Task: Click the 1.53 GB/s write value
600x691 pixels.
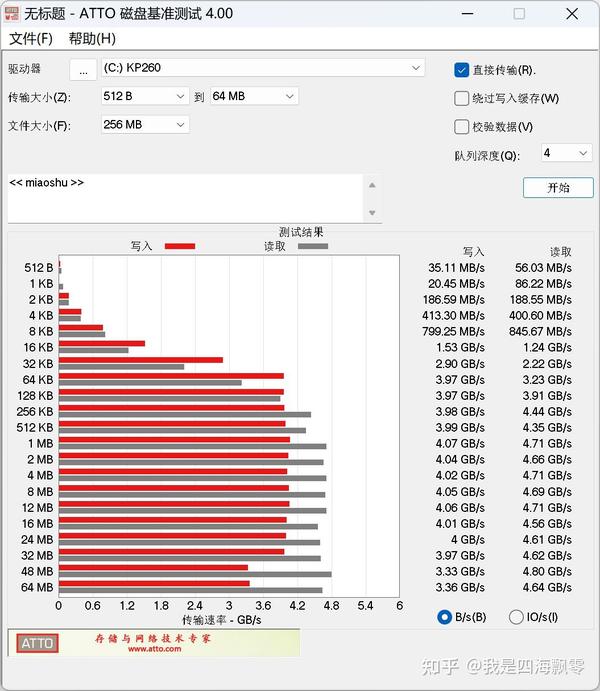Action: click(460, 348)
